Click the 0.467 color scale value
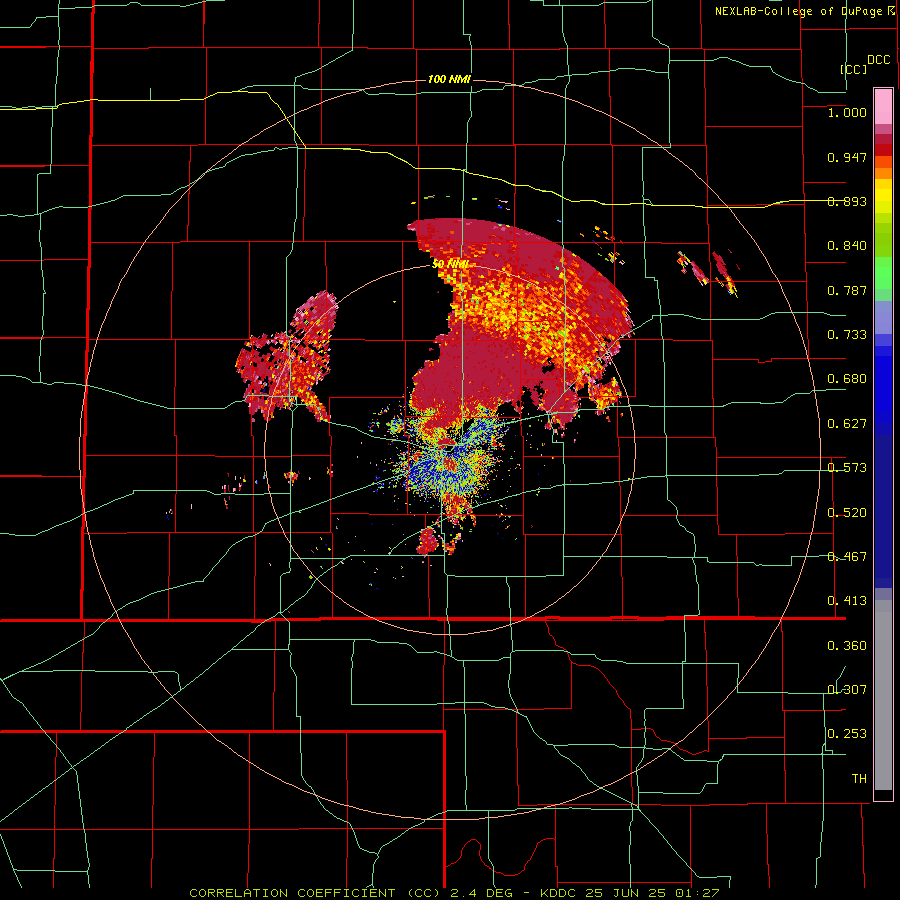900x900 pixels. click(x=847, y=557)
